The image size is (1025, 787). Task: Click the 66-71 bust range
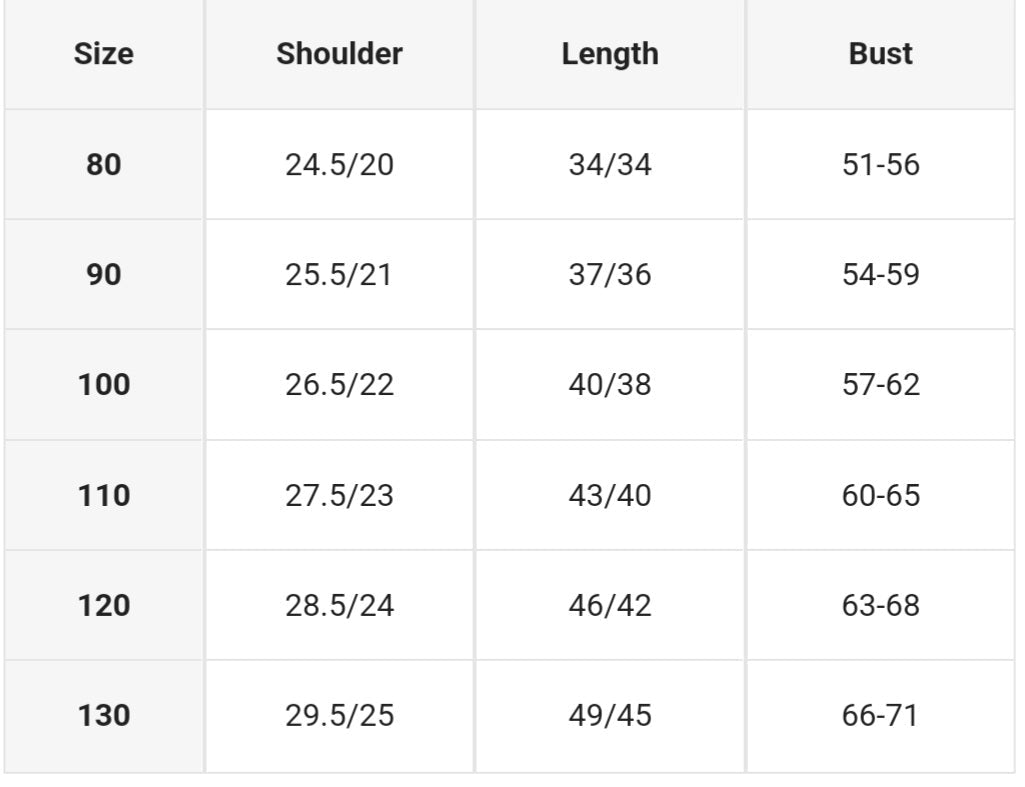880,716
